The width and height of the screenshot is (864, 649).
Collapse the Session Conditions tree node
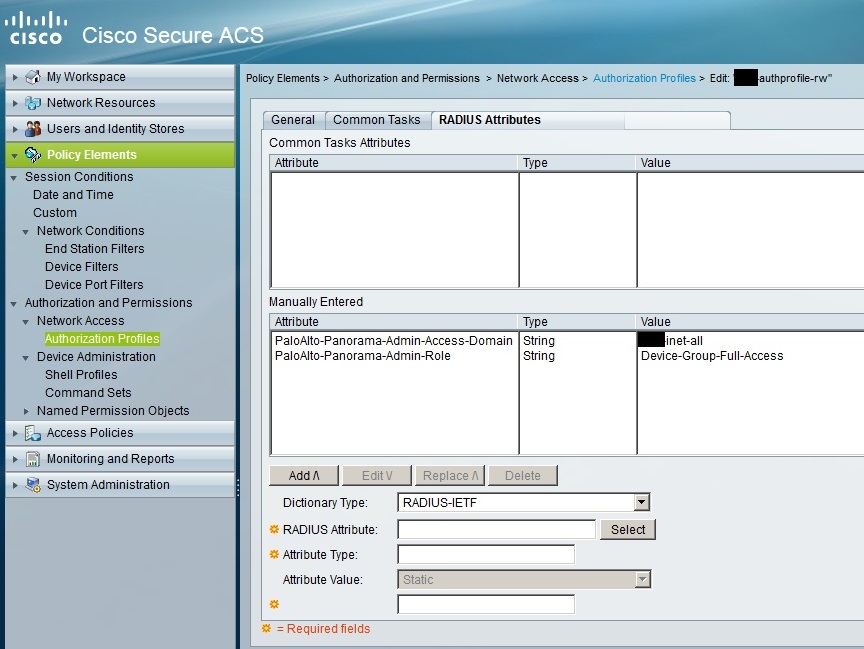click(14, 178)
